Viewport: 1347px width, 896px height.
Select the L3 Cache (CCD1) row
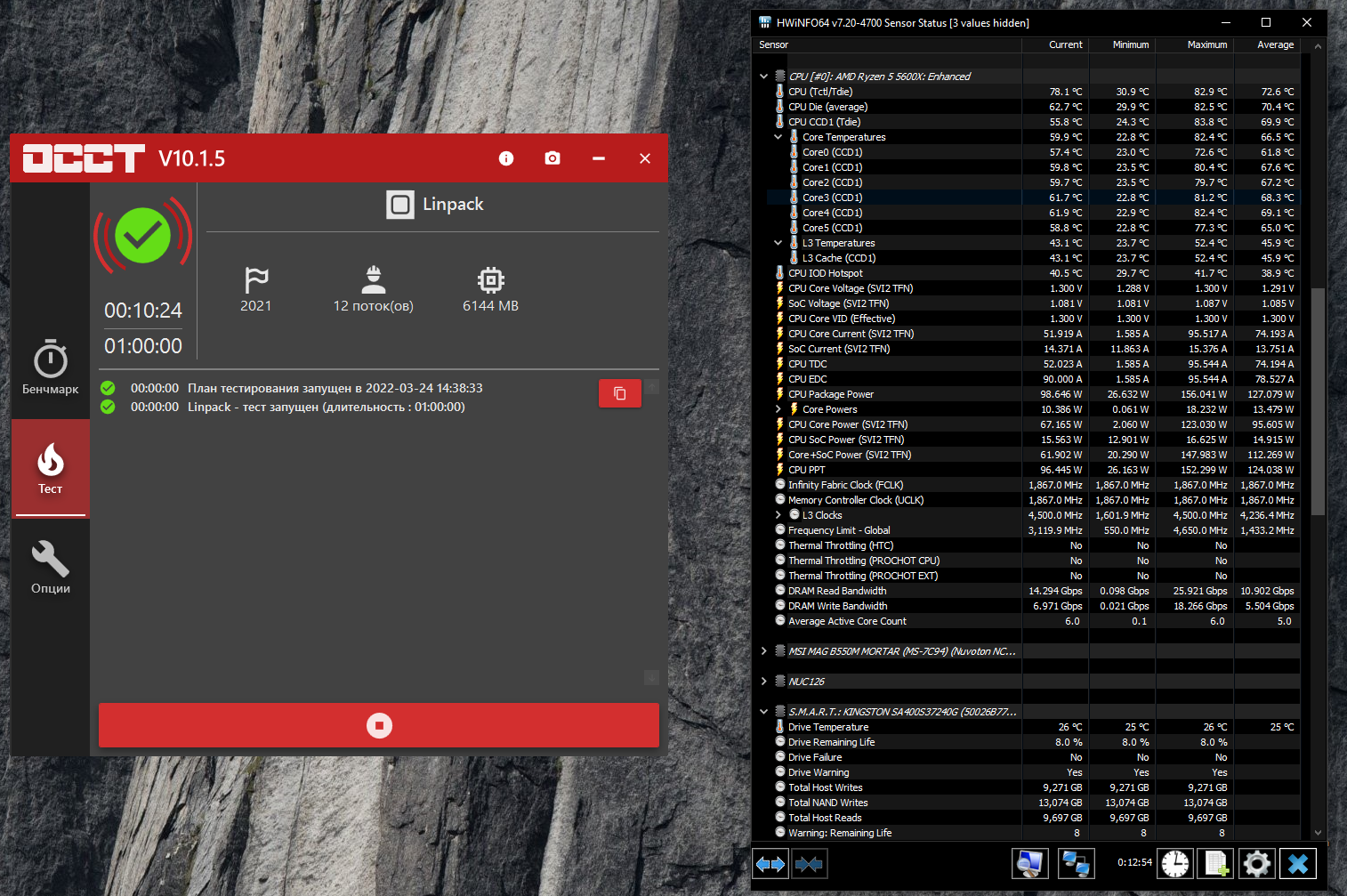click(1027, 258)
